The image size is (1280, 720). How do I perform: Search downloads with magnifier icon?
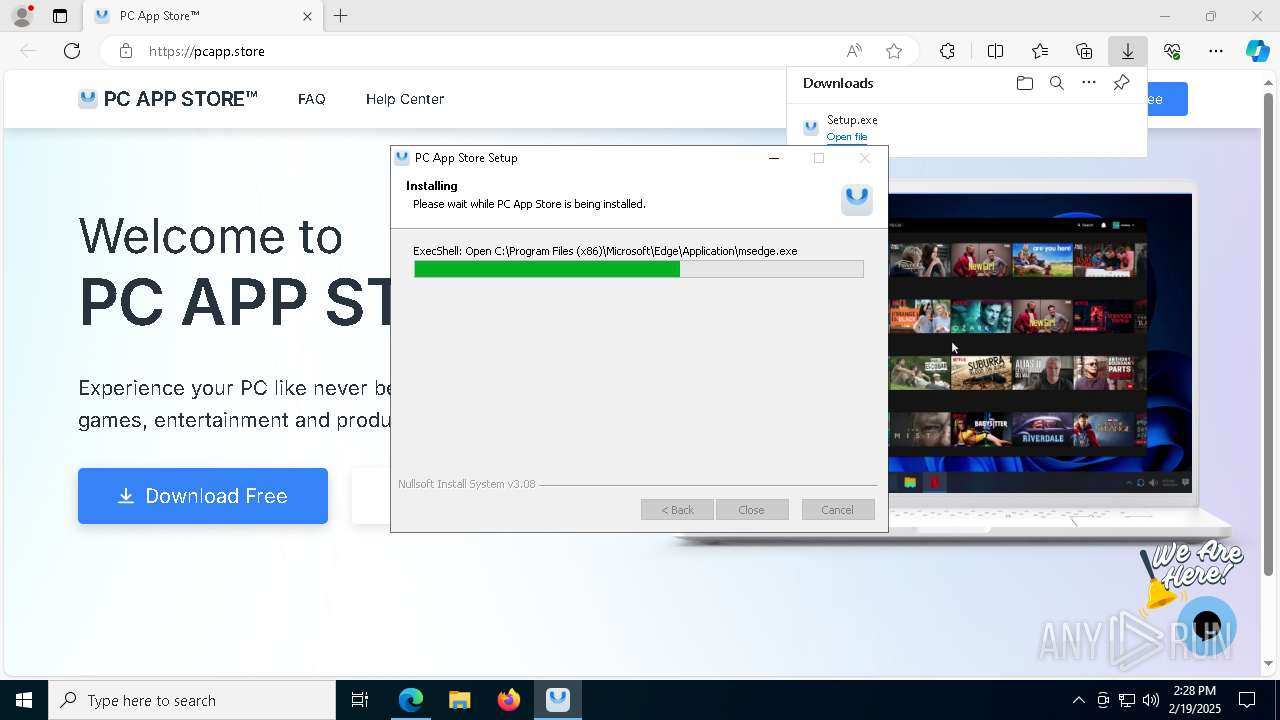point(1057,83)
